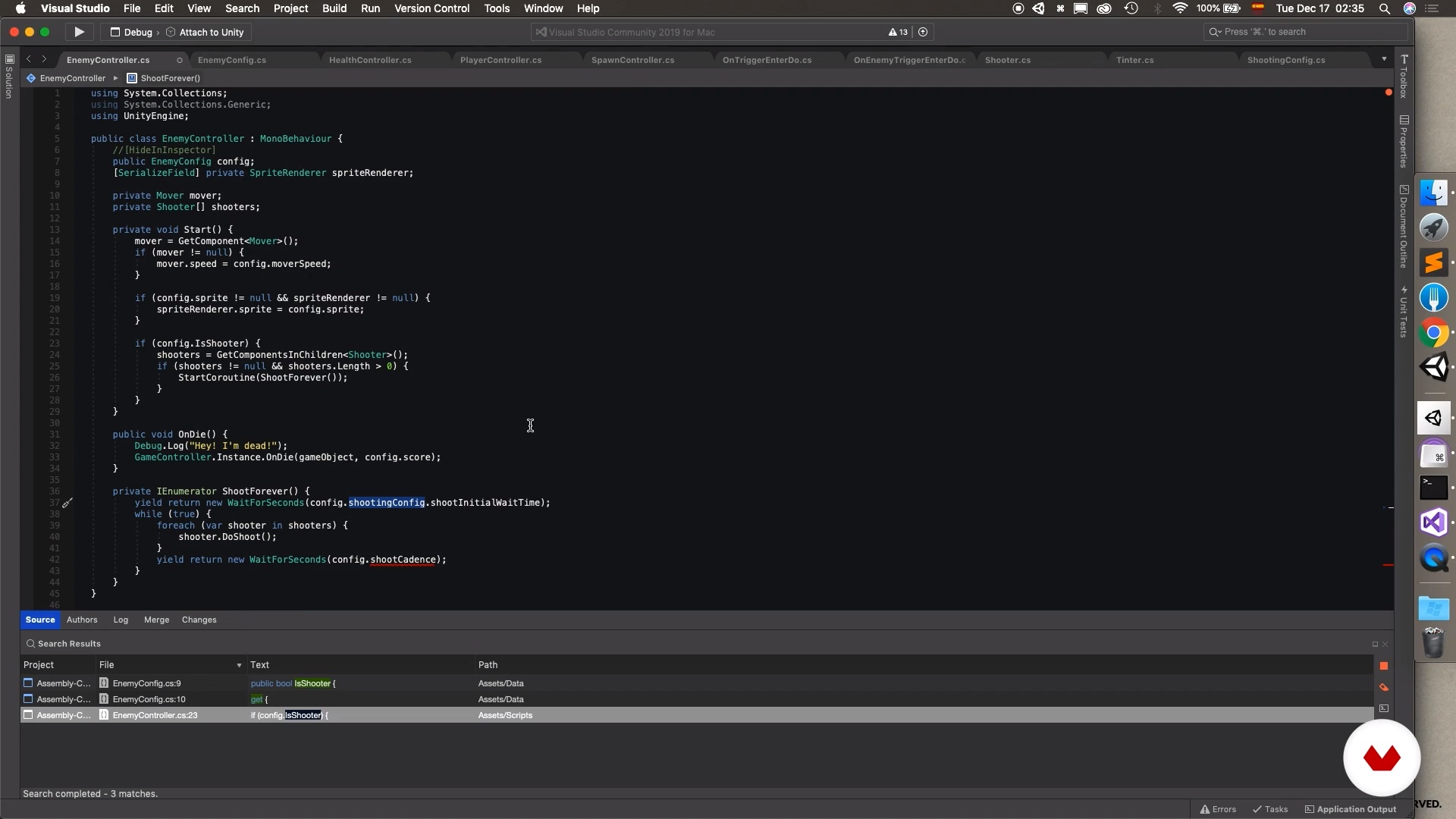Click the bottom icon in Search Results sidebar
Viewport: 1456px width, 819px height.
coord(1383,708)
